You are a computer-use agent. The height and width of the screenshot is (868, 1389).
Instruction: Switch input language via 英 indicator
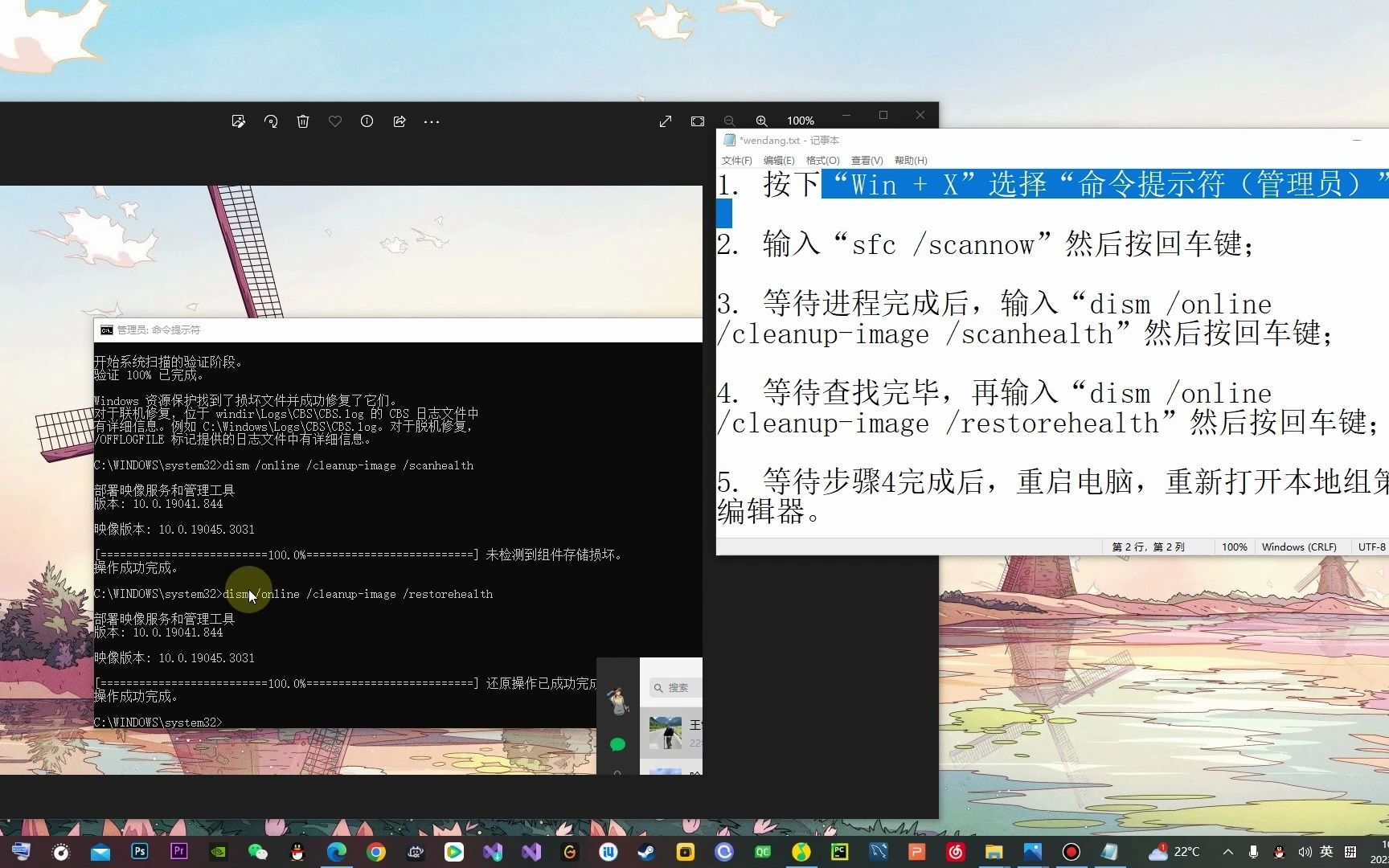[x=1326, y=852]
